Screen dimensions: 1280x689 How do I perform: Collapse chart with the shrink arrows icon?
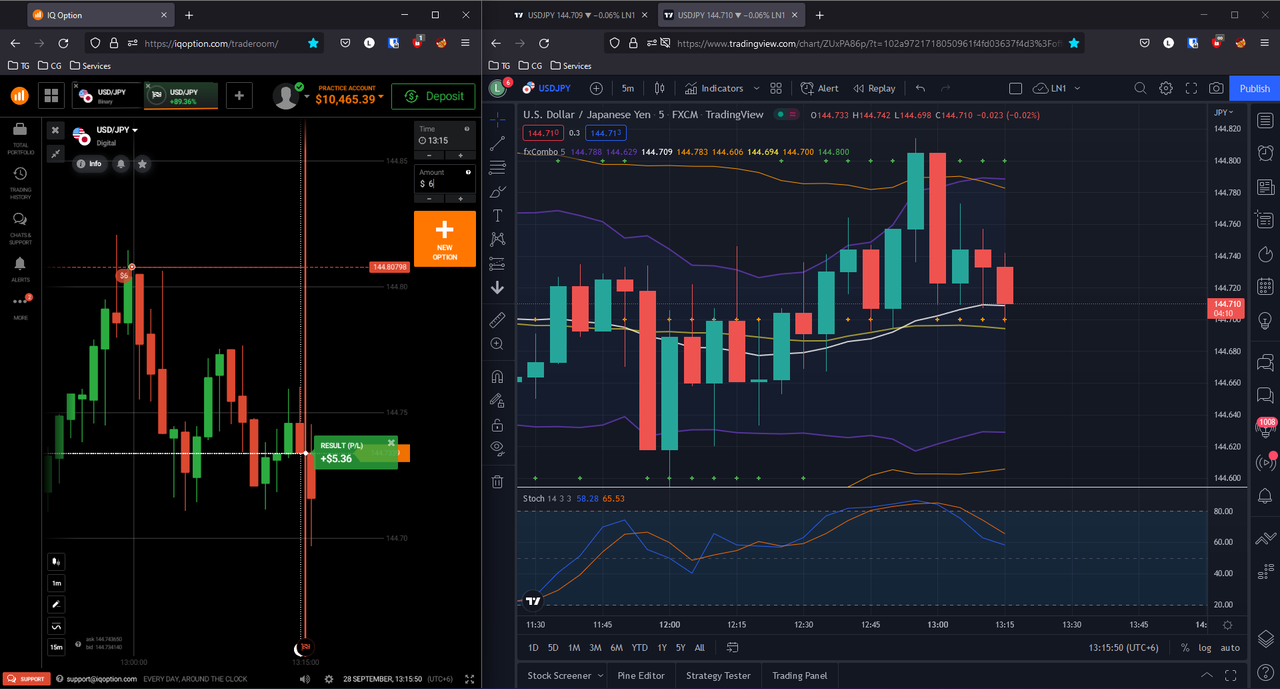(55, 153)
